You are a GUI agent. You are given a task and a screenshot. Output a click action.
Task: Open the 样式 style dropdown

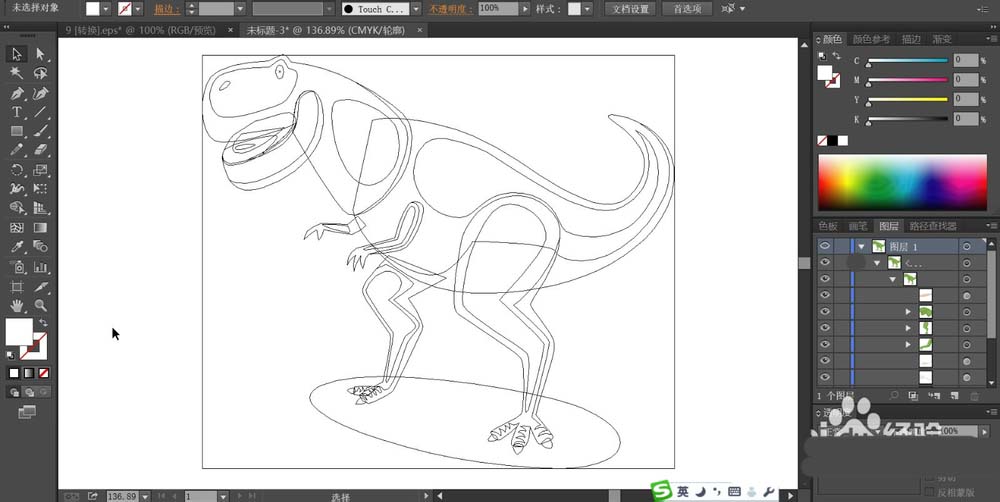tap(587, 9)
